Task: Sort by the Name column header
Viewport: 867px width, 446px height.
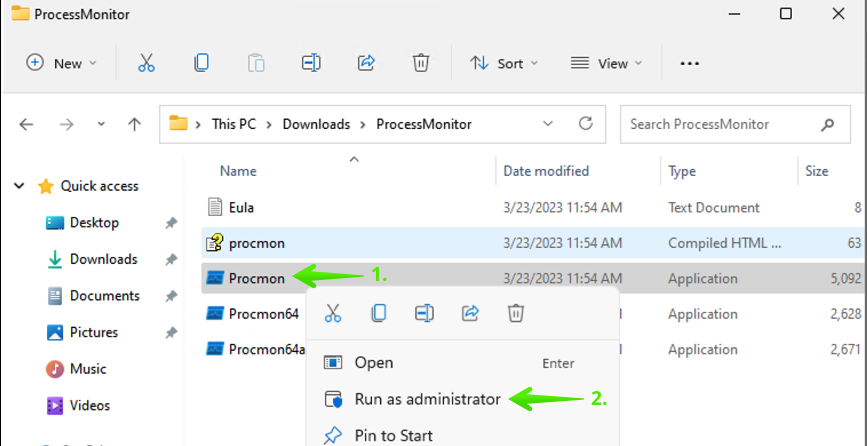Action: coord(238,171)
